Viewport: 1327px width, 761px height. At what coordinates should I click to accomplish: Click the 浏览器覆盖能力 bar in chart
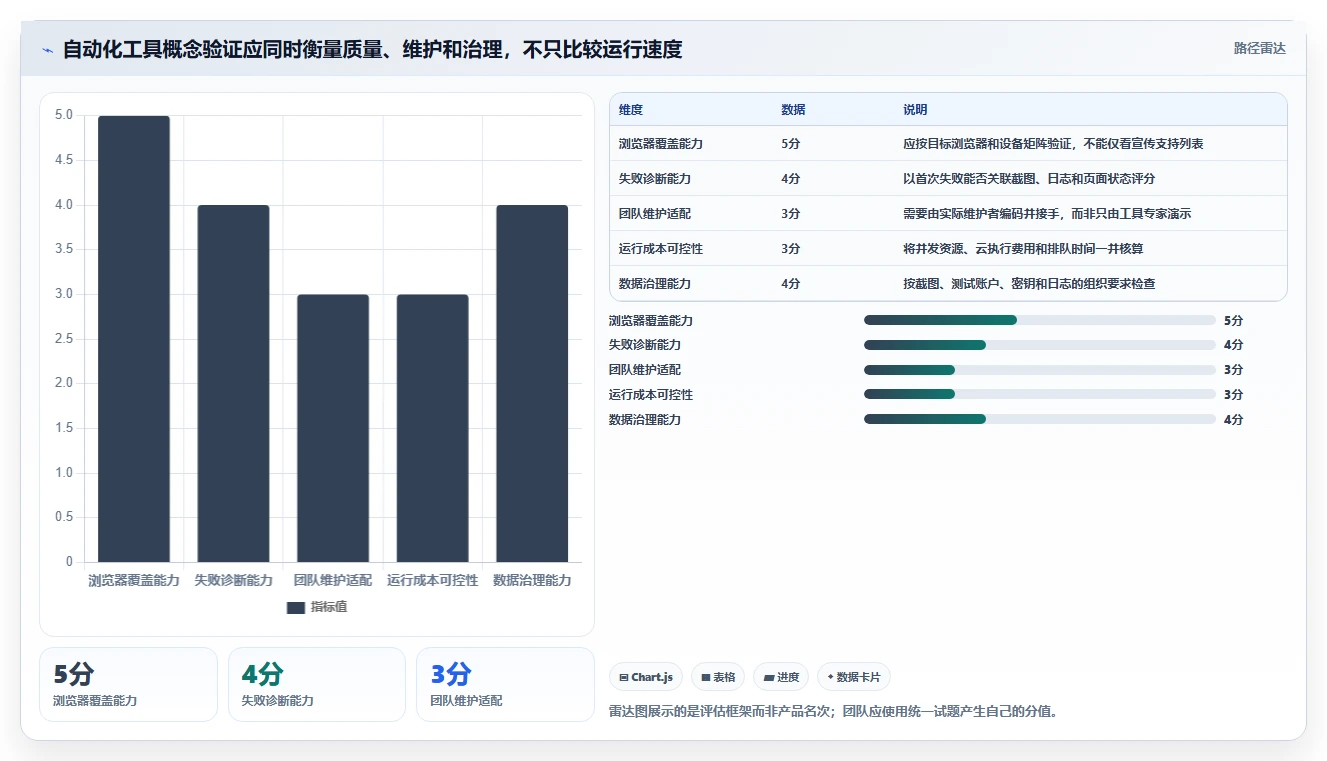click(x=134, y=339)
